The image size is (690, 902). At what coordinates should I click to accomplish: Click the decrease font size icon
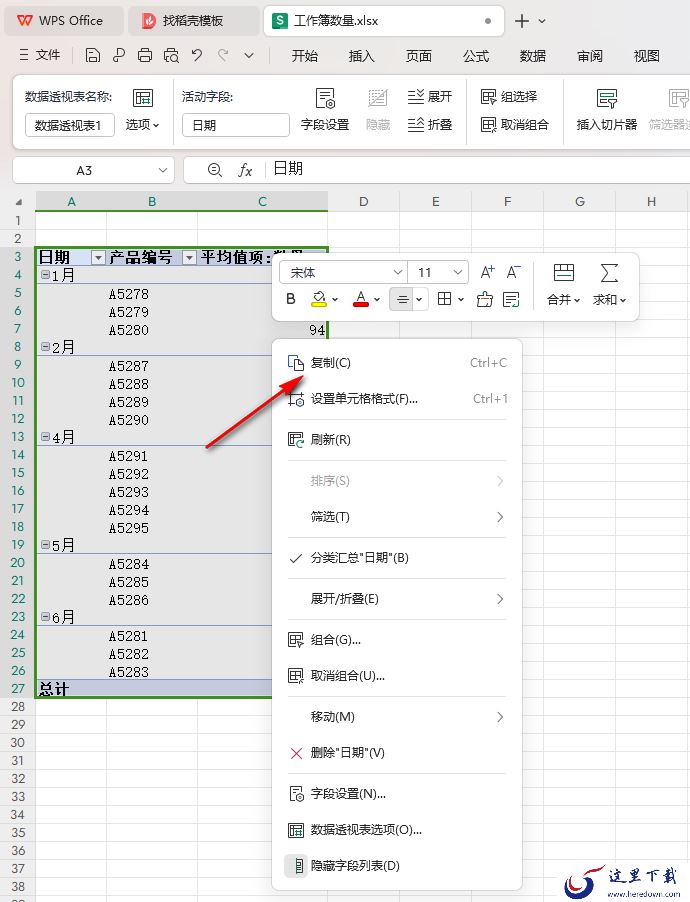514,272
